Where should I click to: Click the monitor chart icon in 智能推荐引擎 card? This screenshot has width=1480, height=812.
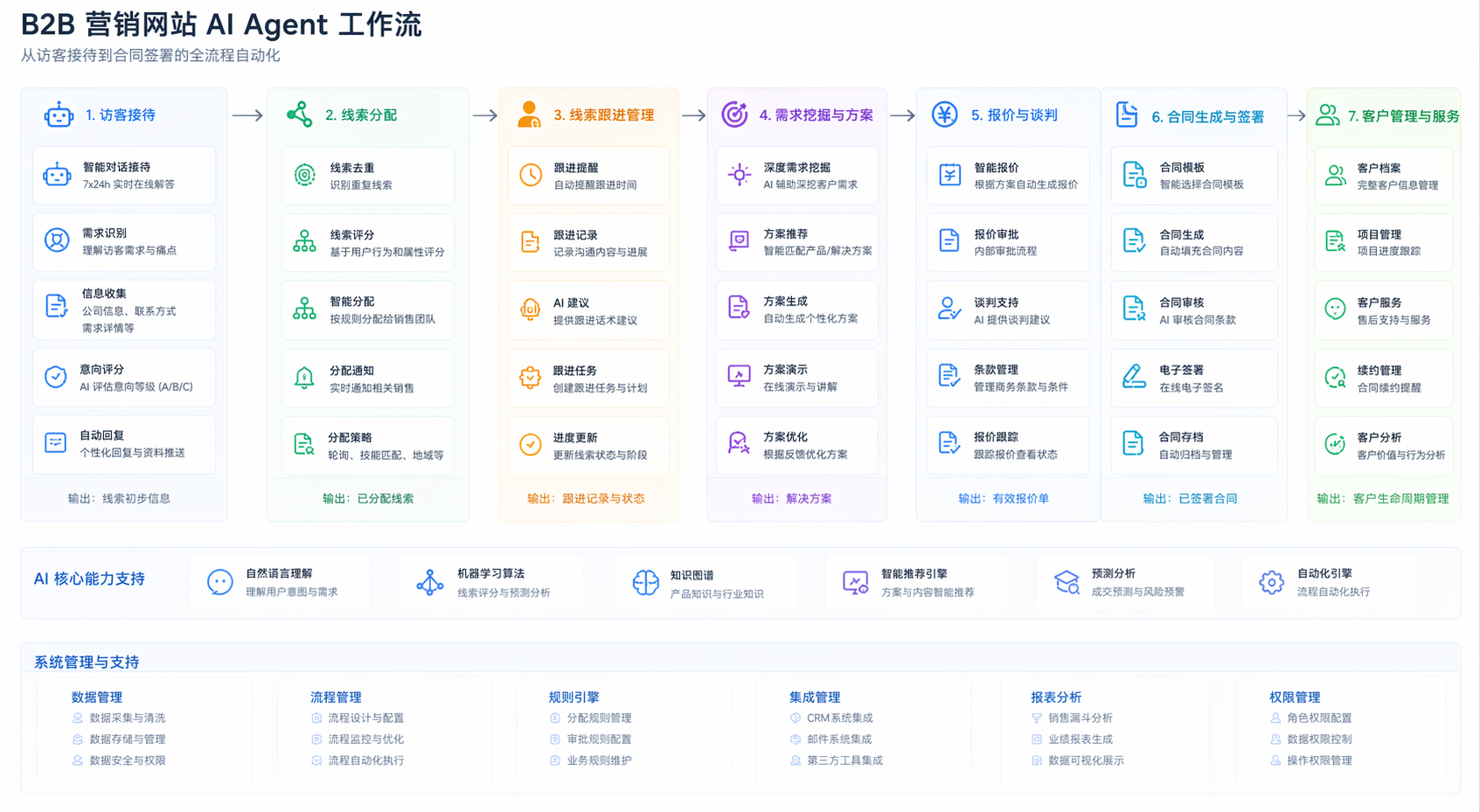pyautogui.click(x=856, y=582)
